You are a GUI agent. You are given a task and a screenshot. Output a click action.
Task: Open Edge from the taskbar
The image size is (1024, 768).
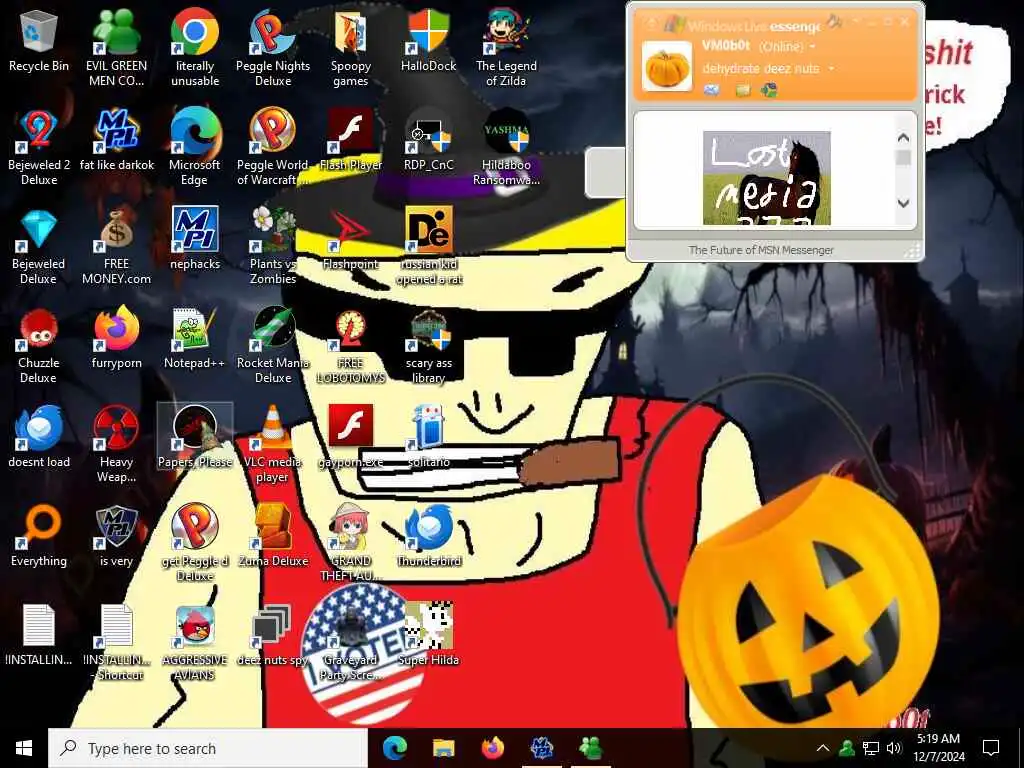(x=395, y=748)
